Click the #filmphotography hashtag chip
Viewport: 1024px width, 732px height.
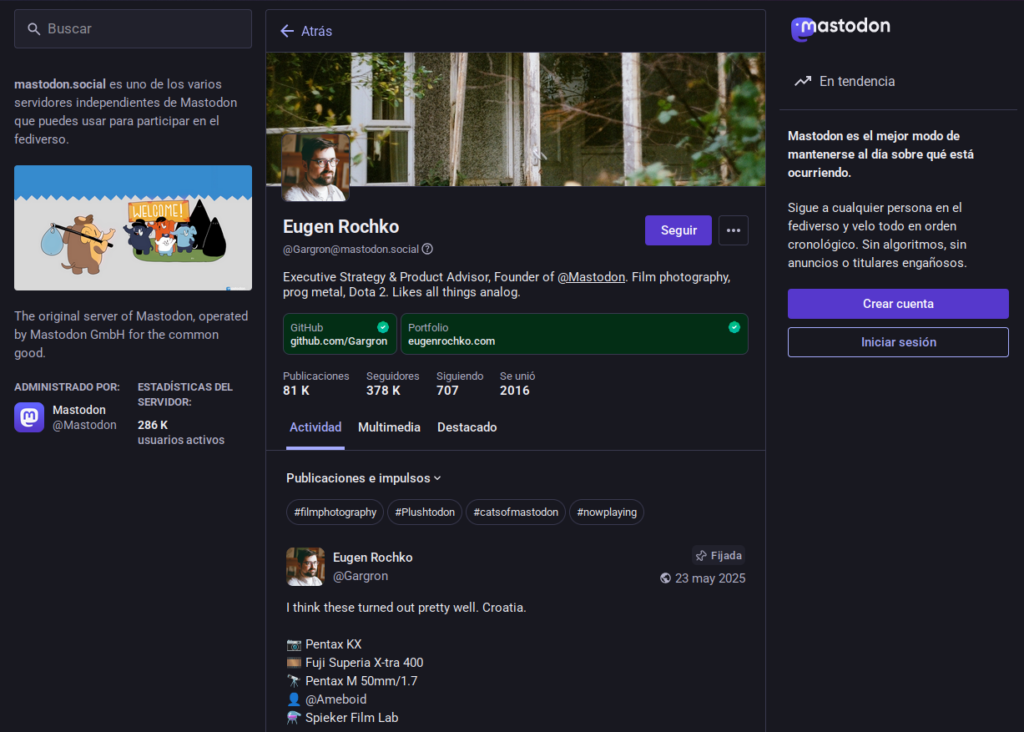(334, 511)
